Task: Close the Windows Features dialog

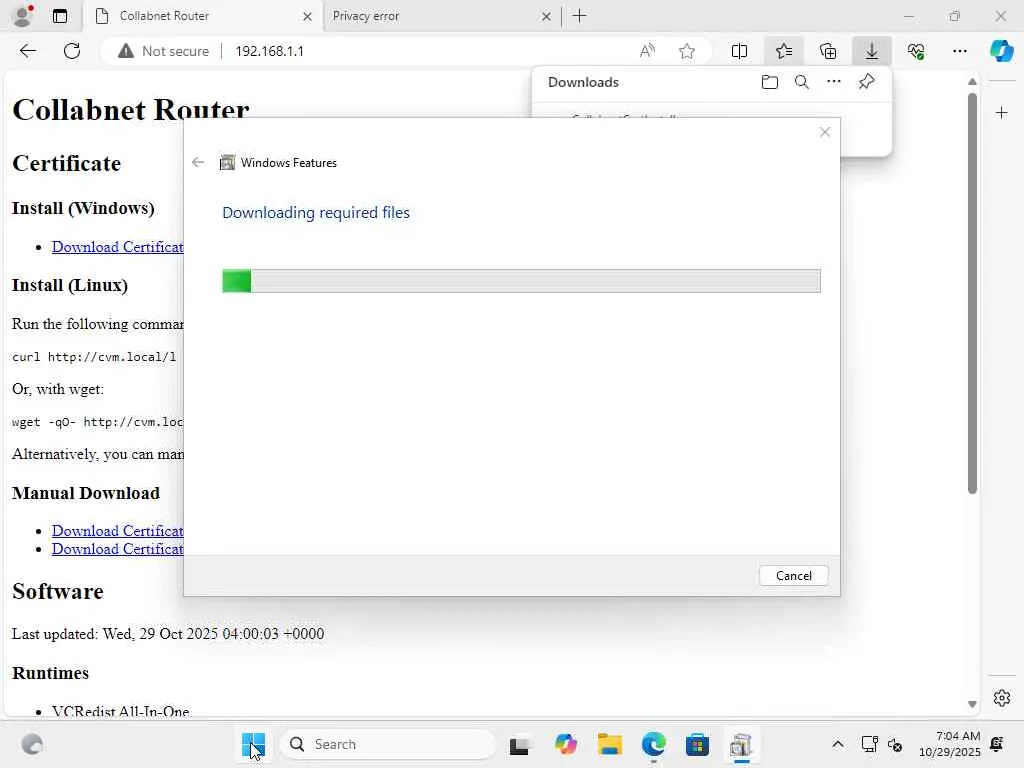Action: (825, 133)
